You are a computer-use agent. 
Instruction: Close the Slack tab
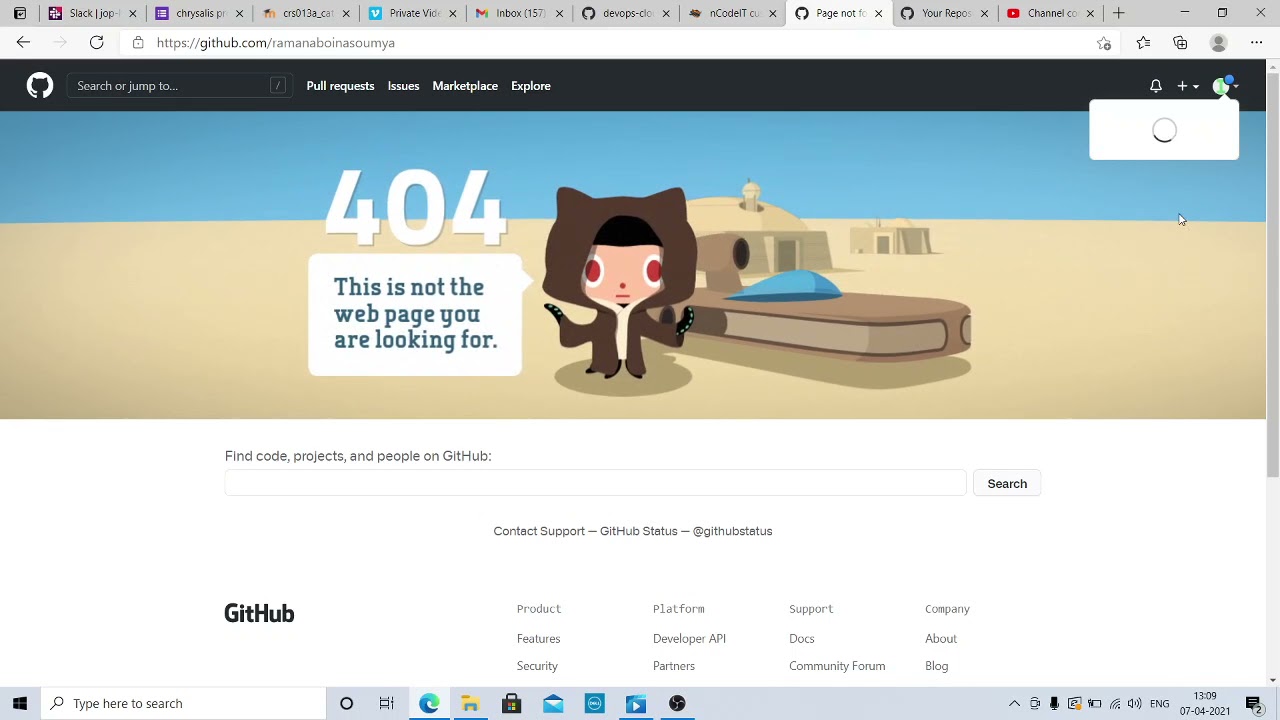point(132,14)
